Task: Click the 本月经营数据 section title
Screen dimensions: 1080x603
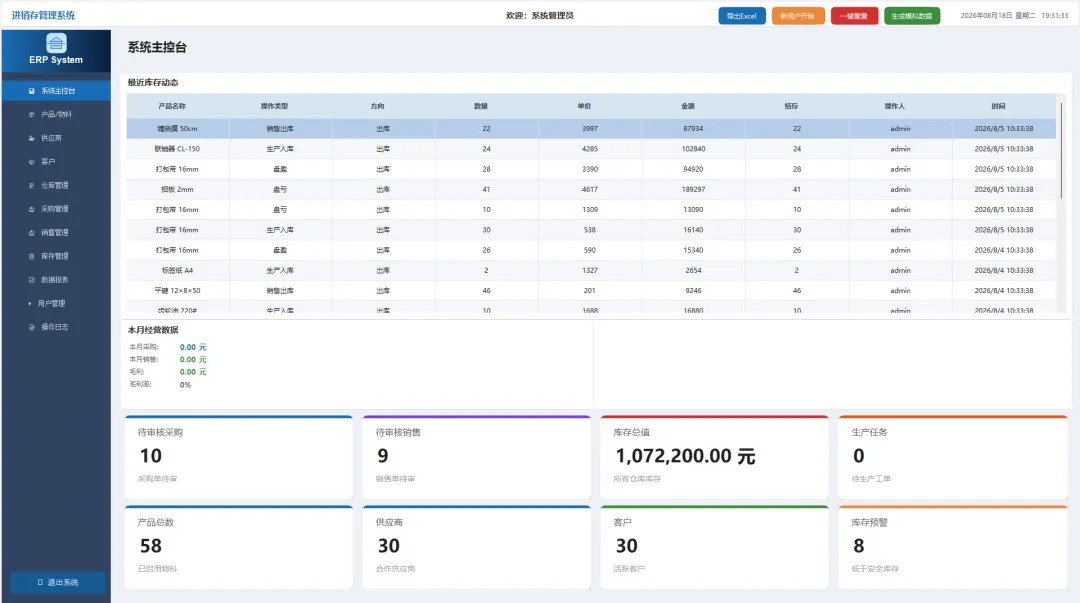Action: click(x=153, y=330)
